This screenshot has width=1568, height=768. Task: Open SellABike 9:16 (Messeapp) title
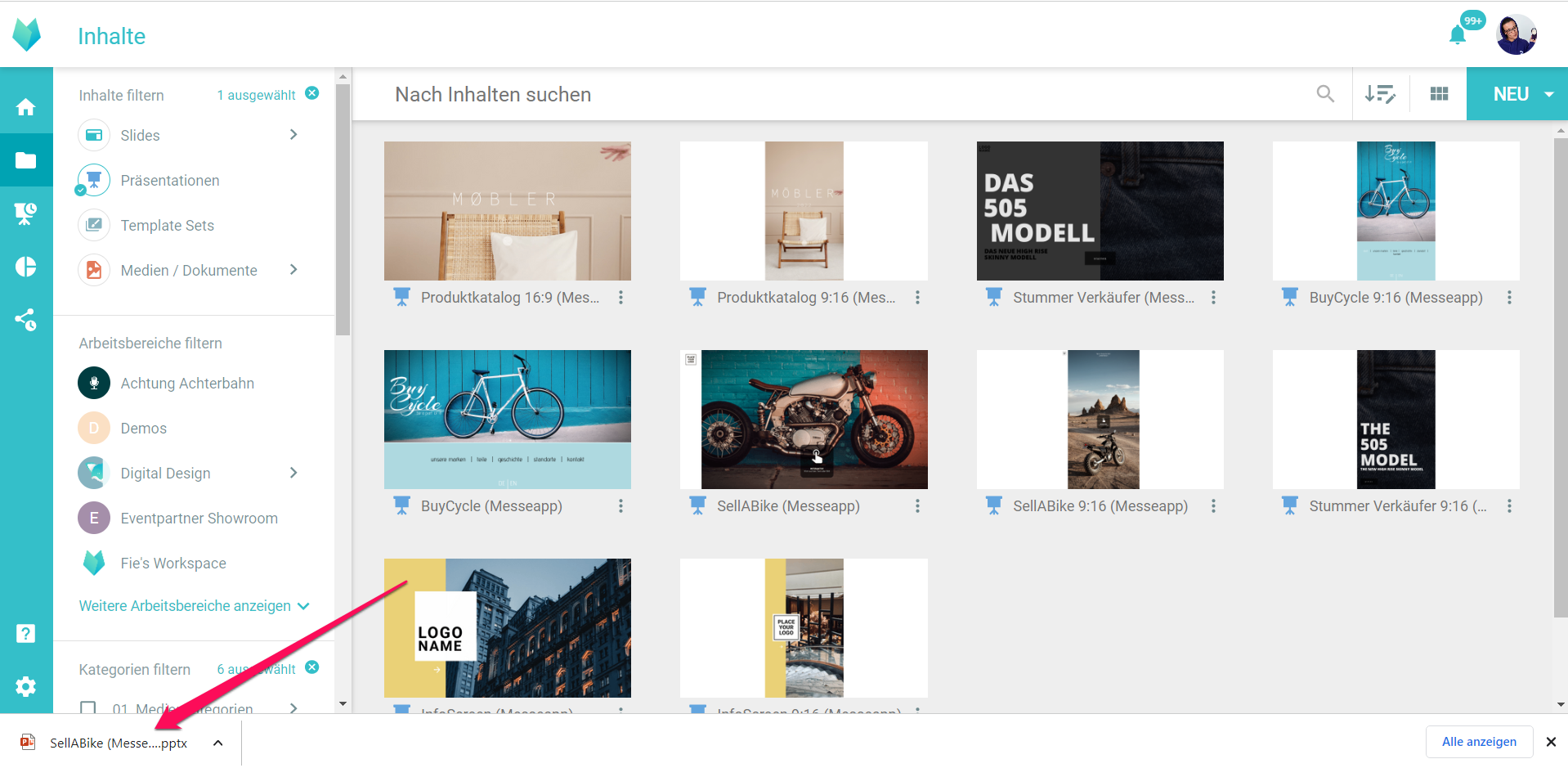[x=1100, y=506]
